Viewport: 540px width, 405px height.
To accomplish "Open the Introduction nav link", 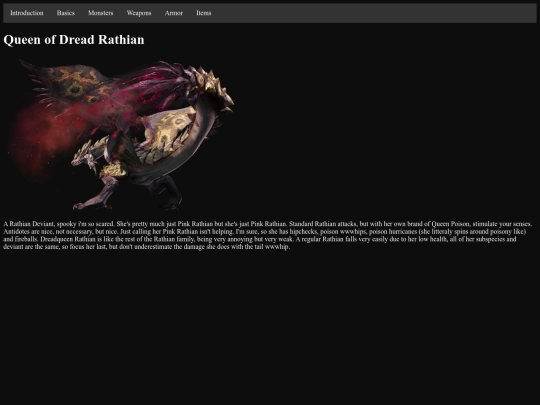I will click(x=27, y=13).
